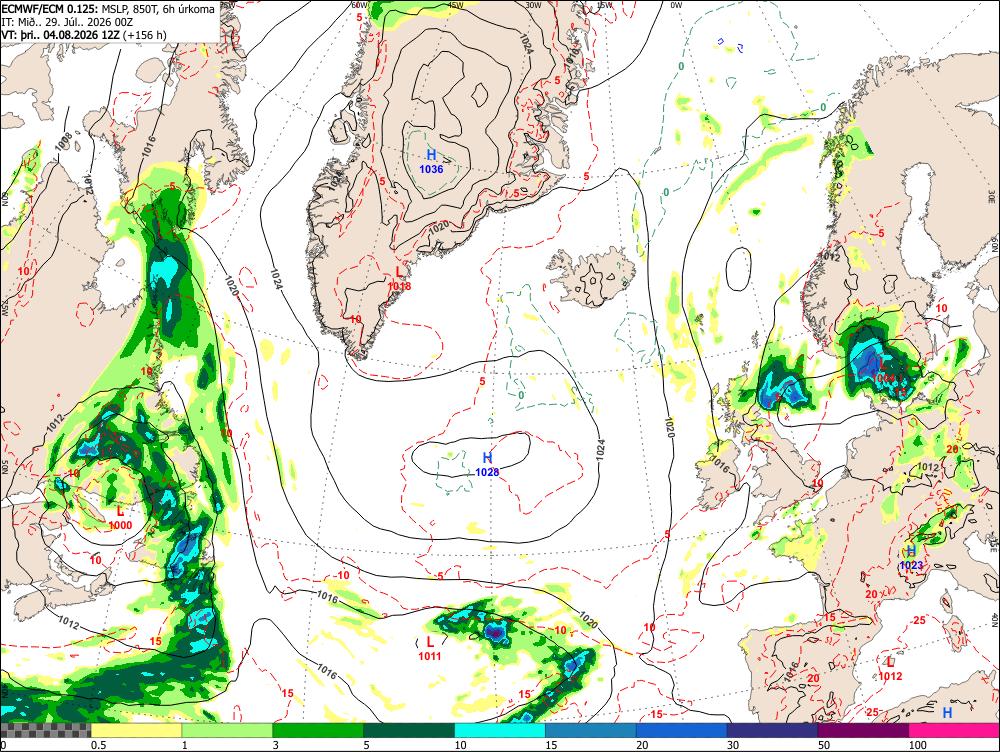Click the legend tick label 50
Image resolution: width=1000 pixels, height=752 pixels.
pyautogui.click(x=825, y=745)
